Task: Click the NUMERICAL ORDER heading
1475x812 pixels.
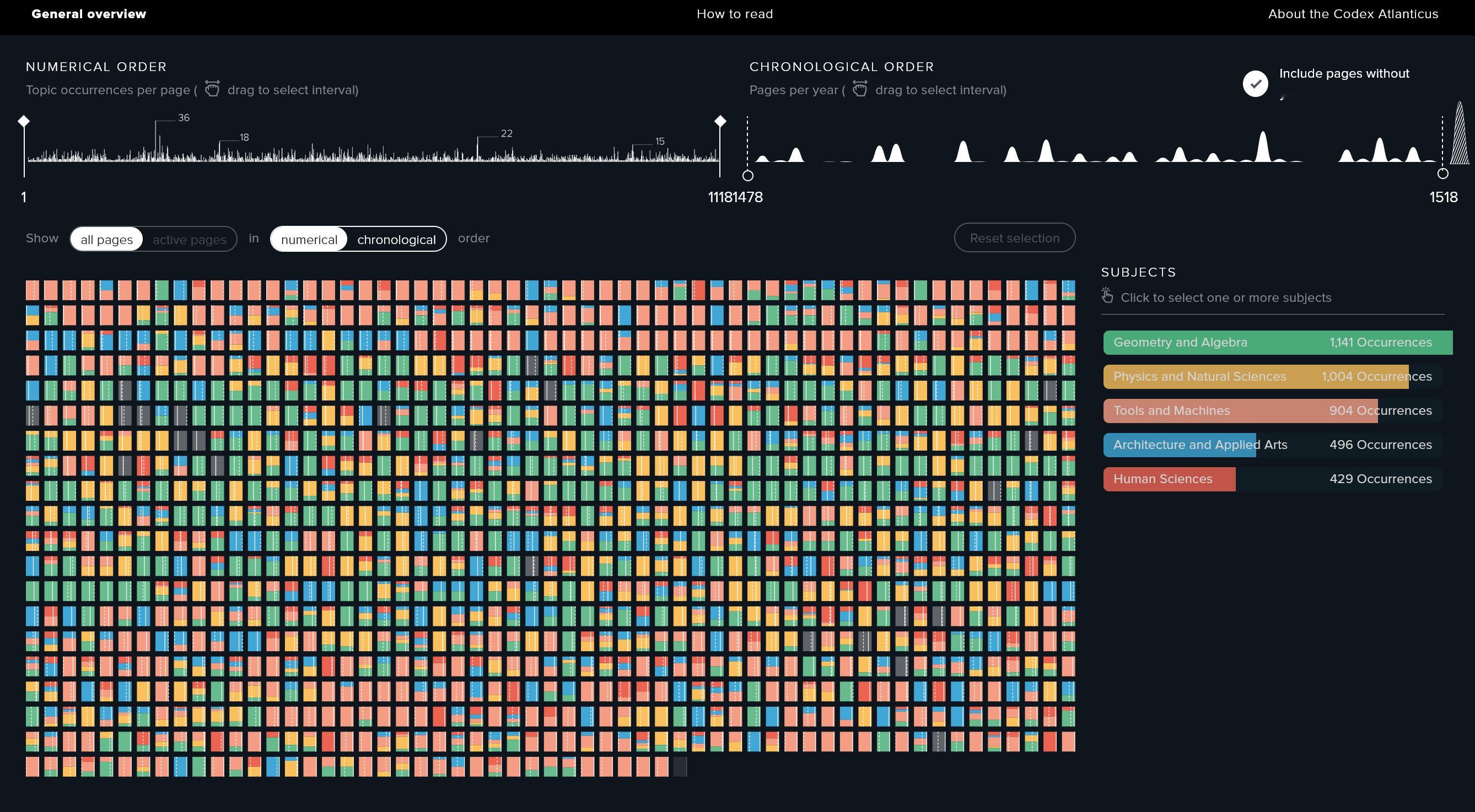Action: (96, 67)
